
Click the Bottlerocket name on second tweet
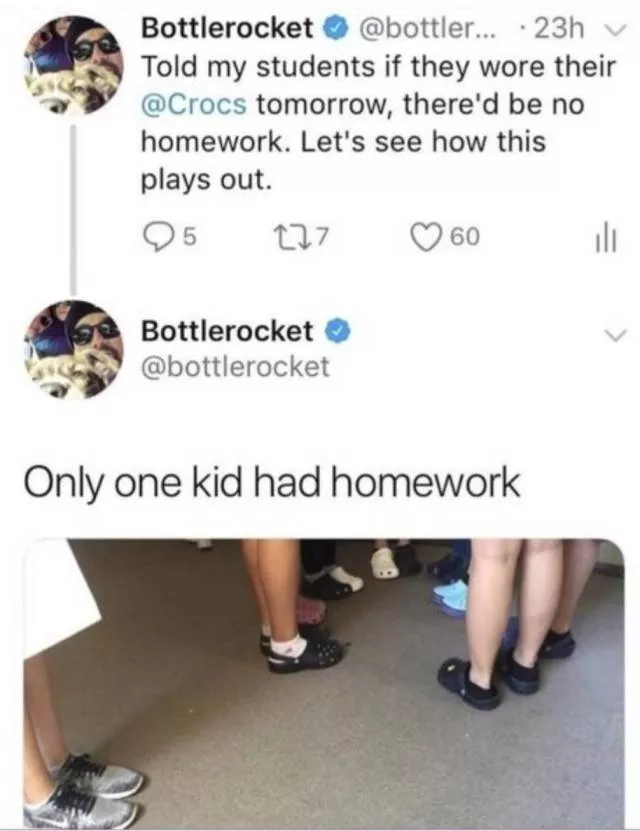coord(227,331)
